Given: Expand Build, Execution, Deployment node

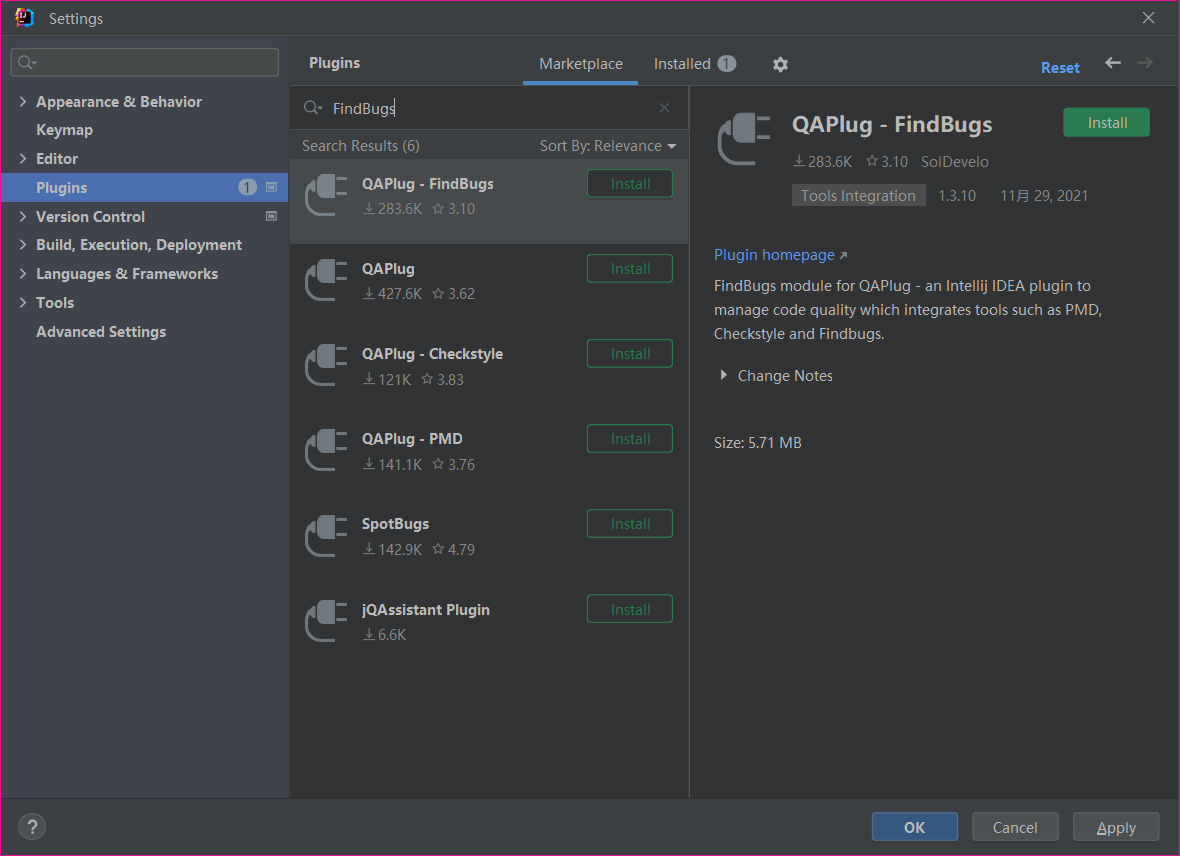Looking at the screenshot, I should pyautogui.click(x=23, y=245).
